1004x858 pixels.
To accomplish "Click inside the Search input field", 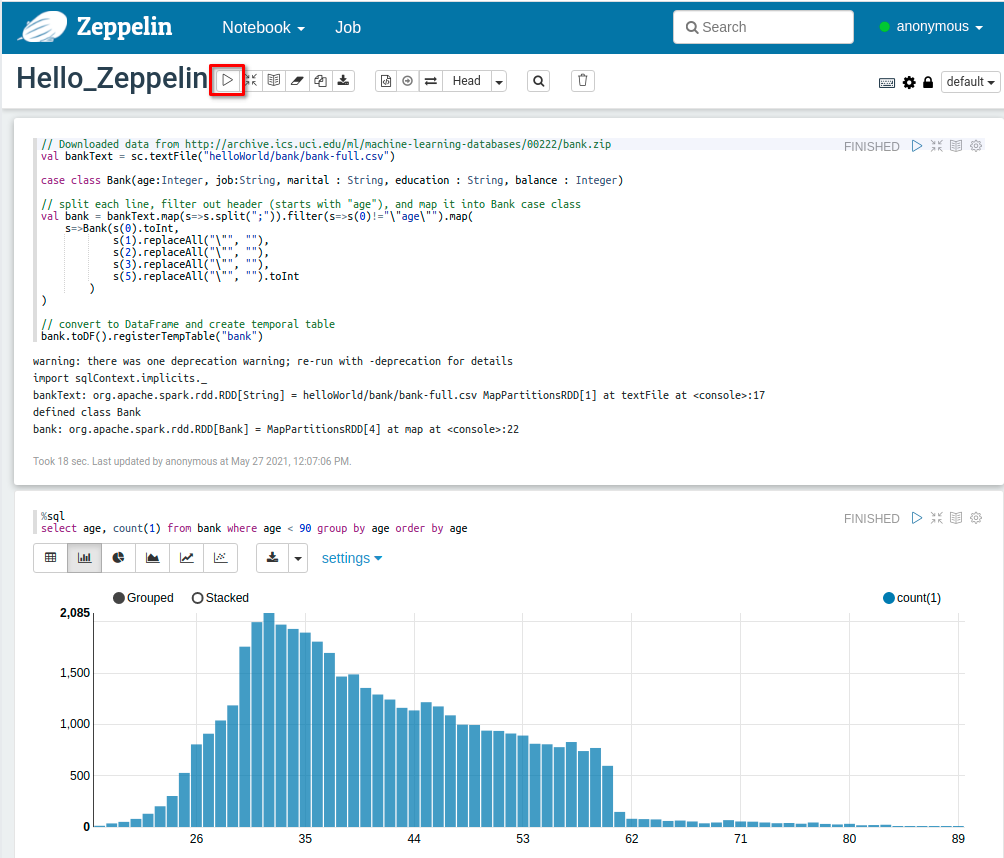I will click(x=763, y=27).
